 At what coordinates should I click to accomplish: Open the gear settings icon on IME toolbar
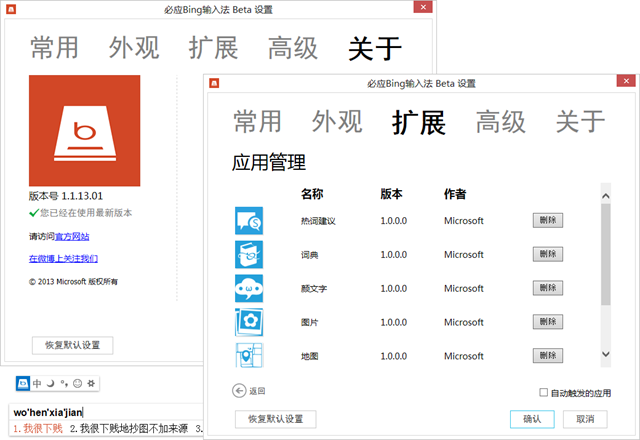tap(91, 383)
